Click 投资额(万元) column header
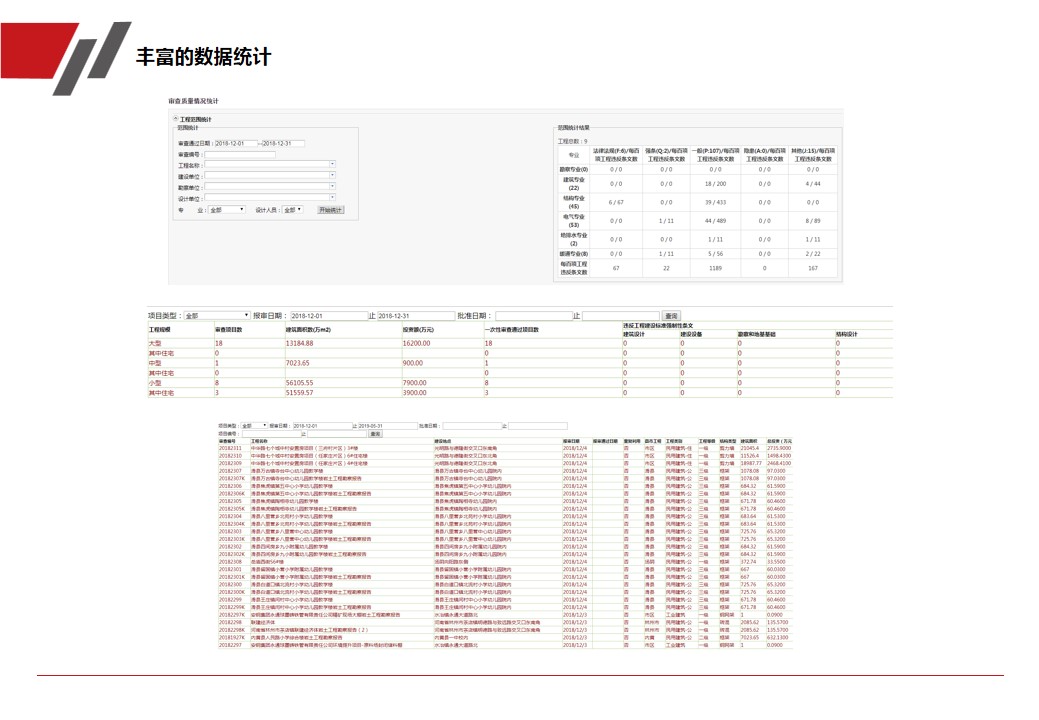Image resolution: width=1039 pixels, height=720 pixels. 418,330
